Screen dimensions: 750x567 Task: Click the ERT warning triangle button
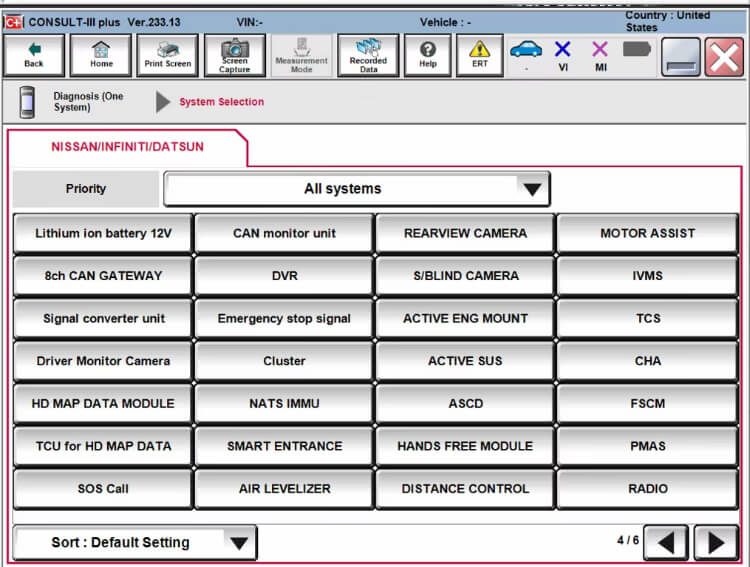479,55
